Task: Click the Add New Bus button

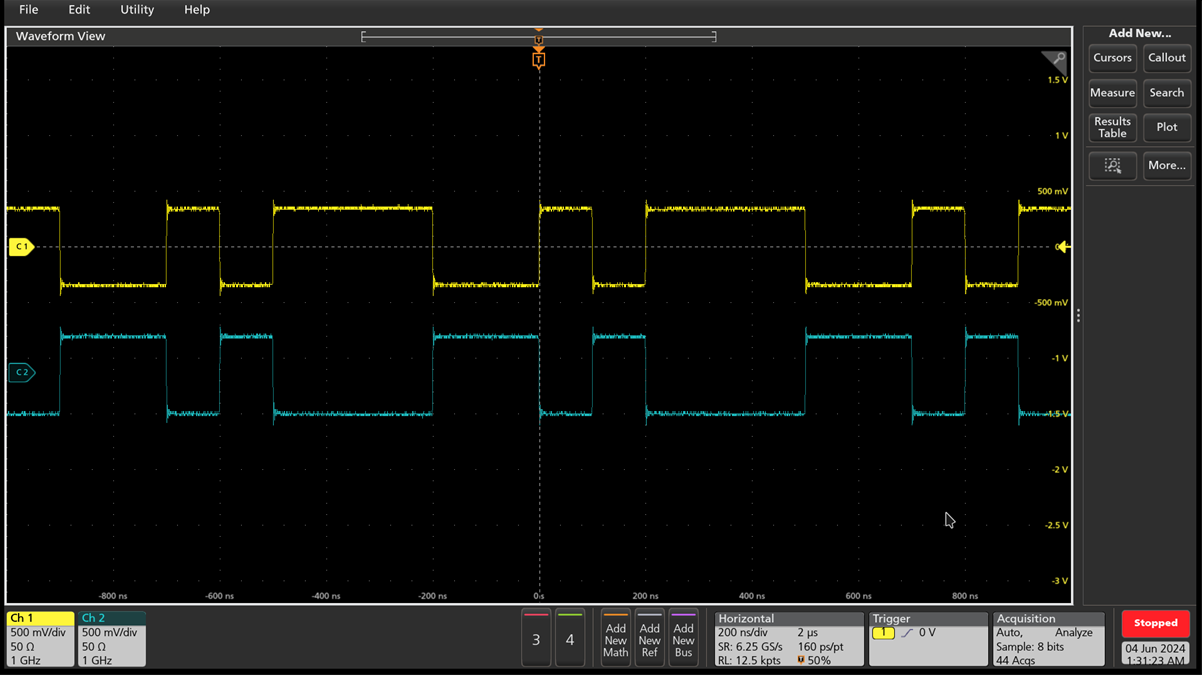Action: [x=684, y=637]
